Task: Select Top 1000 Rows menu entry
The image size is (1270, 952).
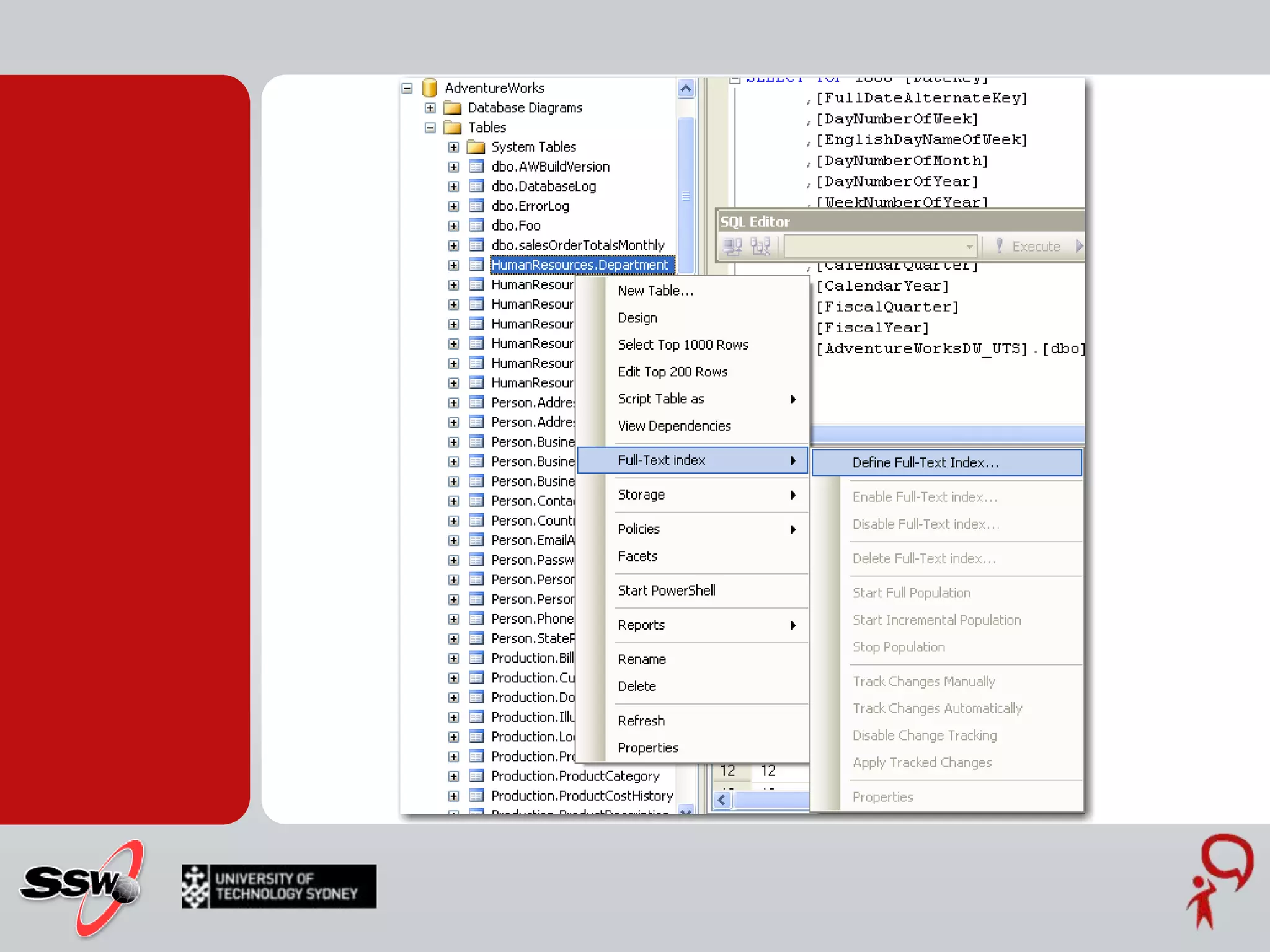Action: click(x=683, y=345)
